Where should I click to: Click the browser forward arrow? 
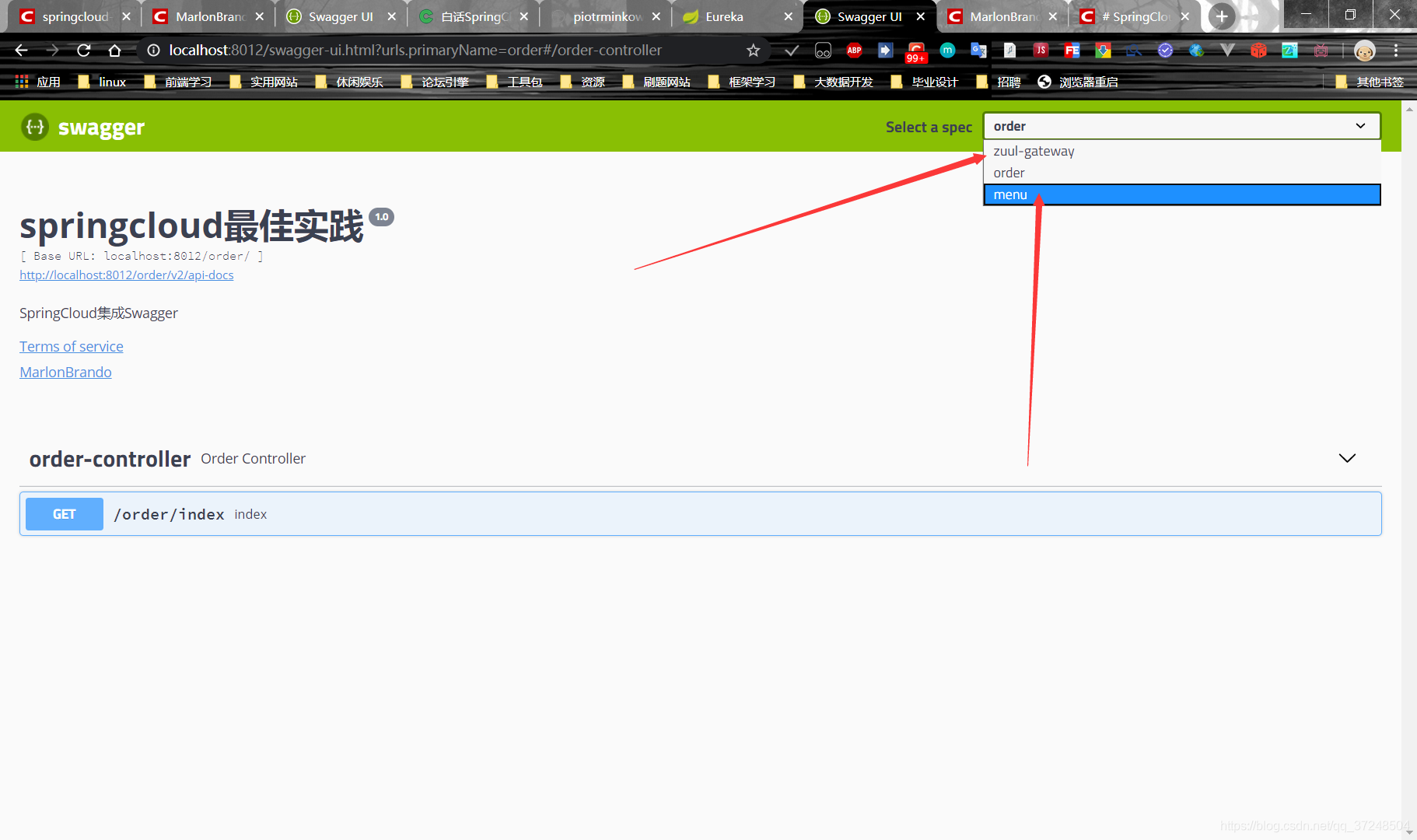point(52,51)
